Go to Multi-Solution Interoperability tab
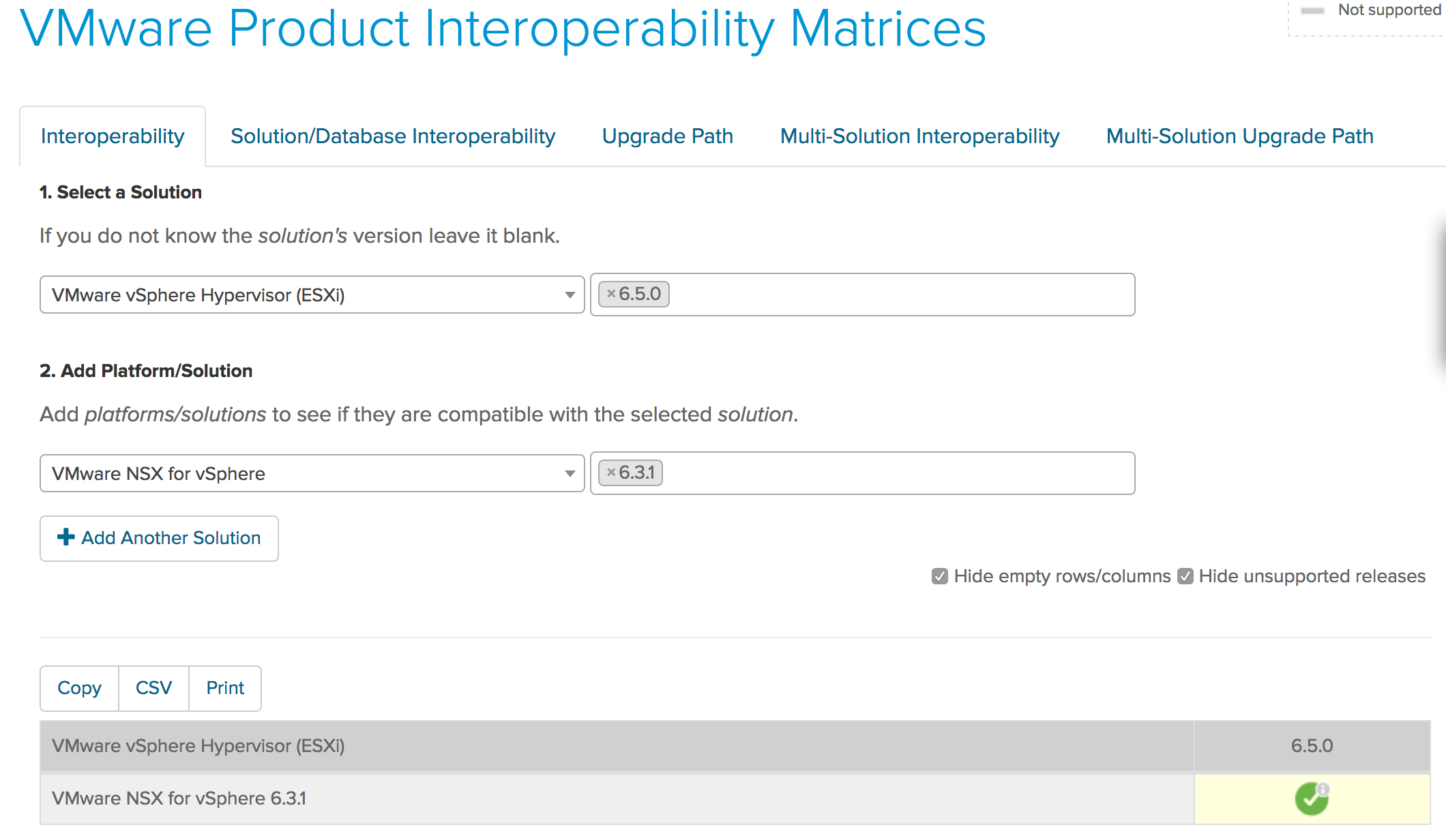The height and width of the screenshot is (840, 1446). (919, 136)
